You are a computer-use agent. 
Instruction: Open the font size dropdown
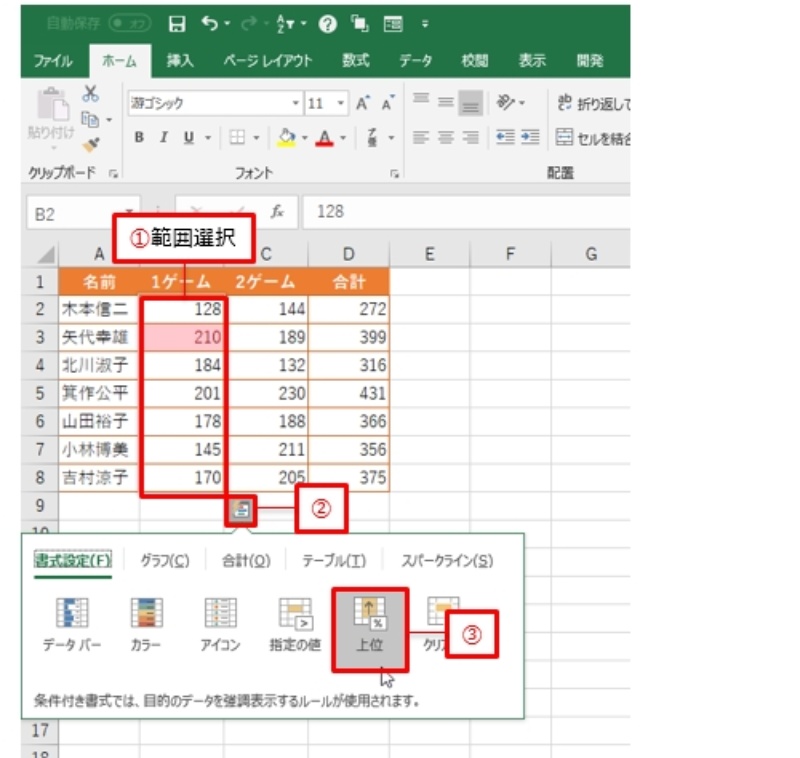[342, 103]
